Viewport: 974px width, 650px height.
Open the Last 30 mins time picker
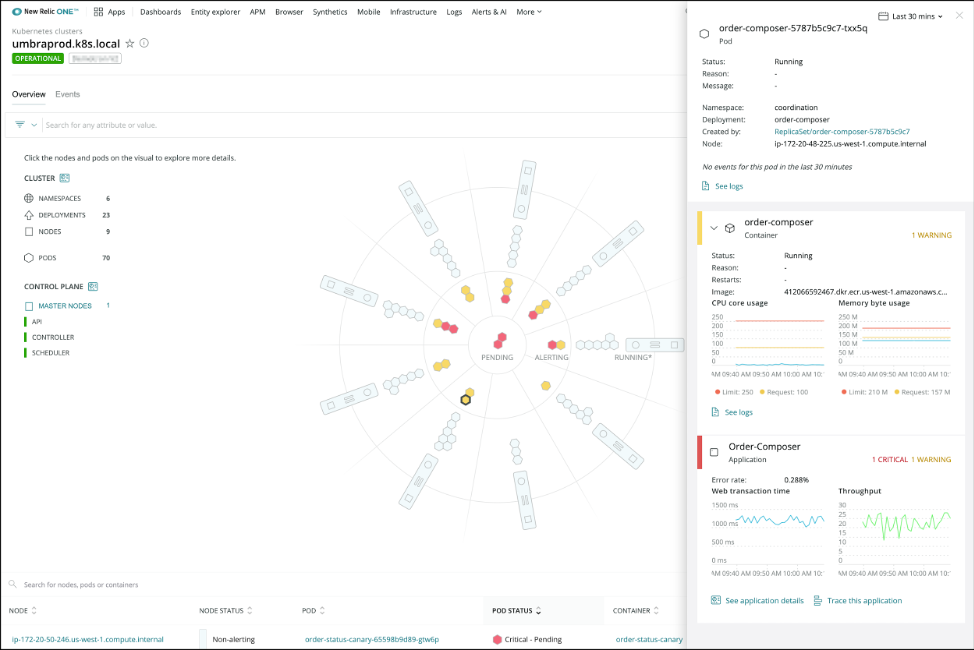click(911, 16)
